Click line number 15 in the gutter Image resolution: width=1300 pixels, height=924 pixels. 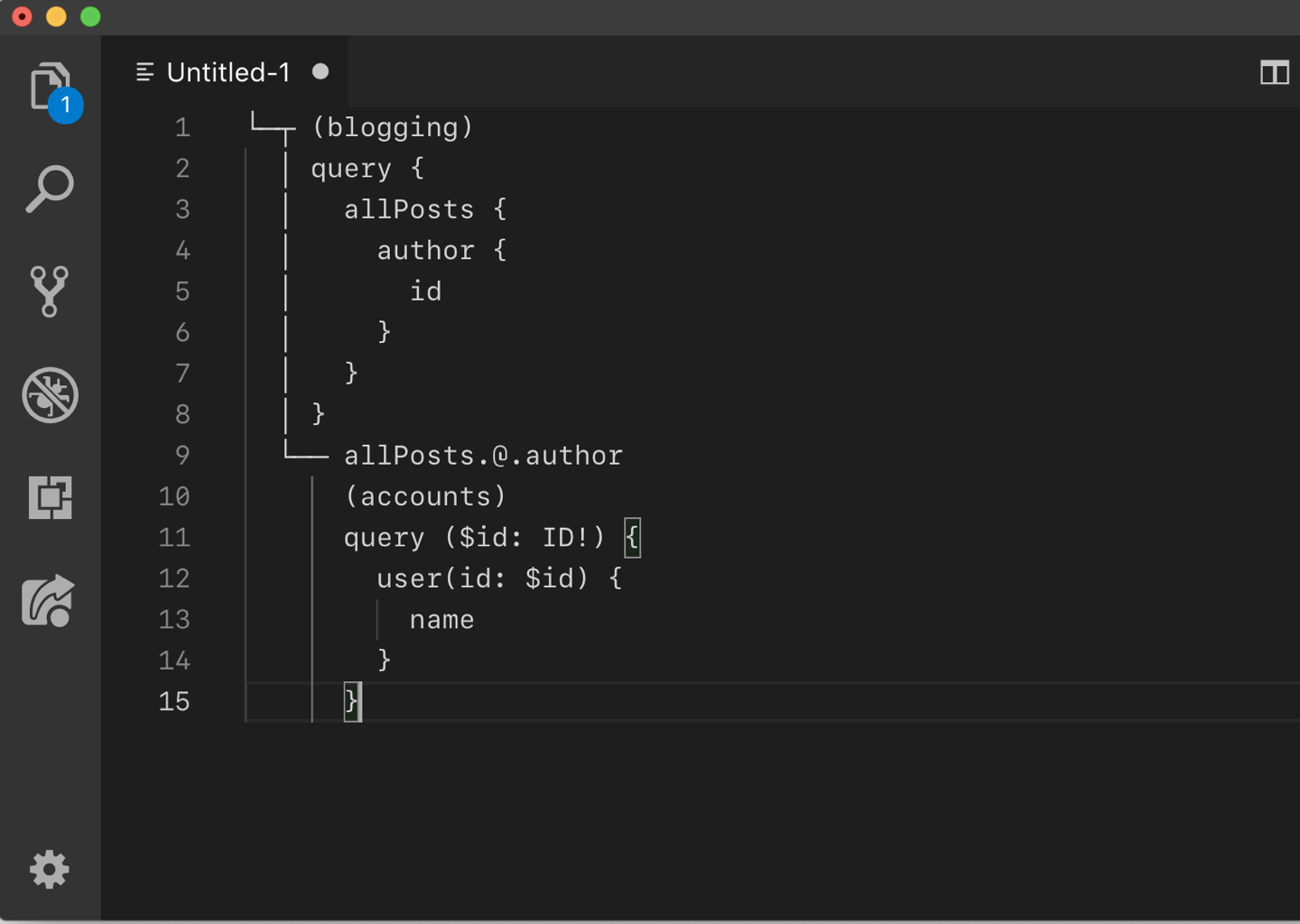(174, 702)
